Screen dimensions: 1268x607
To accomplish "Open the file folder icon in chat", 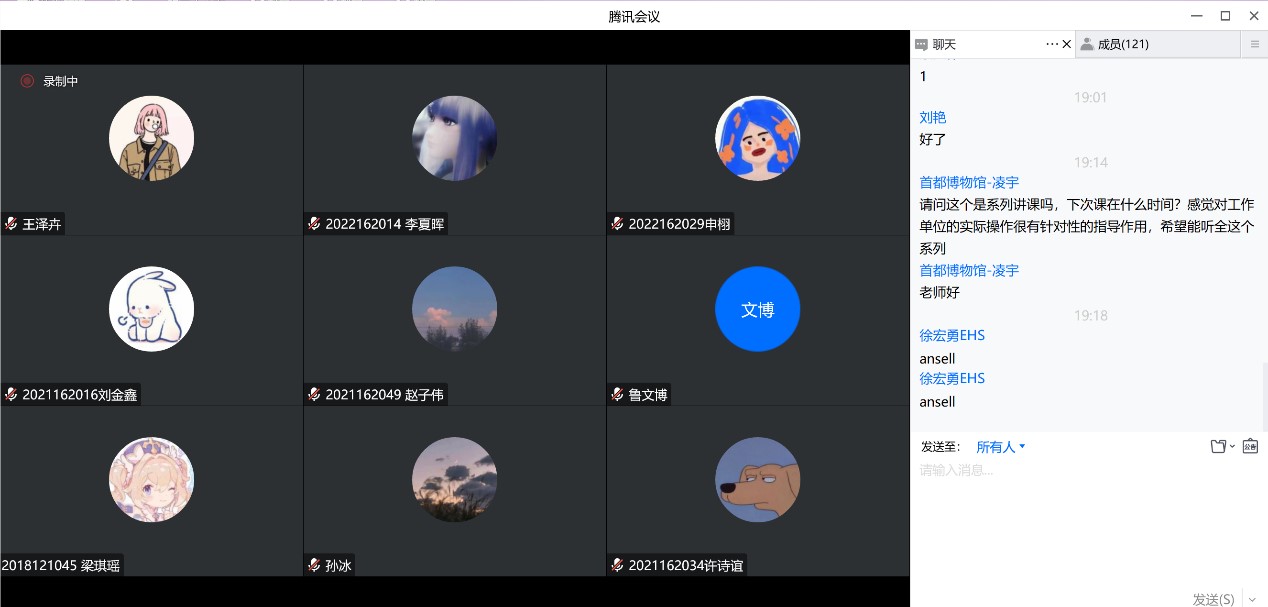I will 1217,447.
